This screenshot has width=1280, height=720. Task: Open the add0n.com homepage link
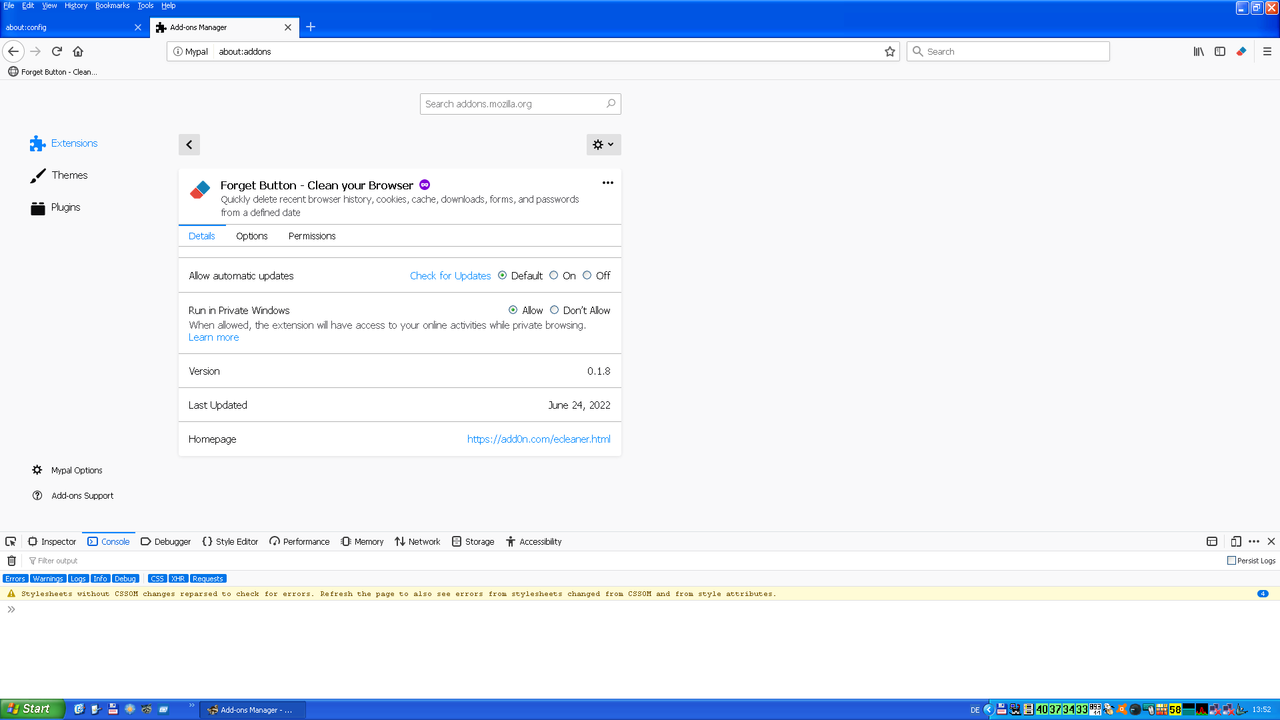coord(538,439)
